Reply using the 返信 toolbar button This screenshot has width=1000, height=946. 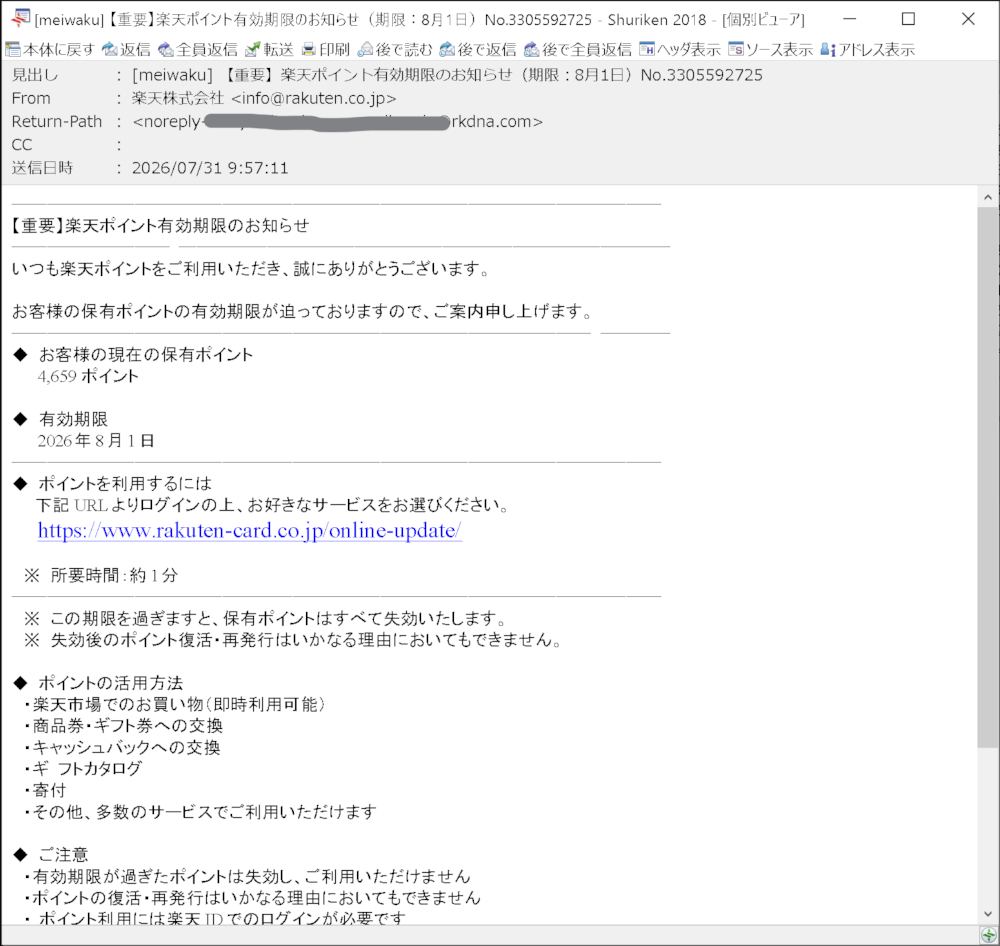(x=126, y=49)
